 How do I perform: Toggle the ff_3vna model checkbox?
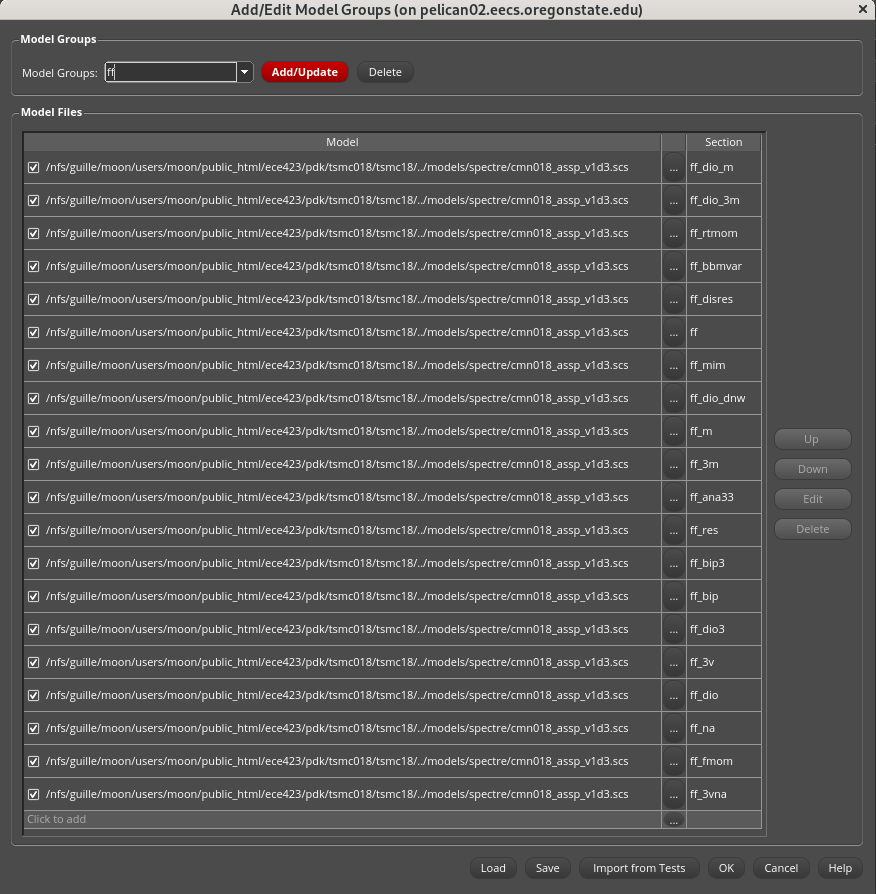pyautogui.click(x=34, y=795)
